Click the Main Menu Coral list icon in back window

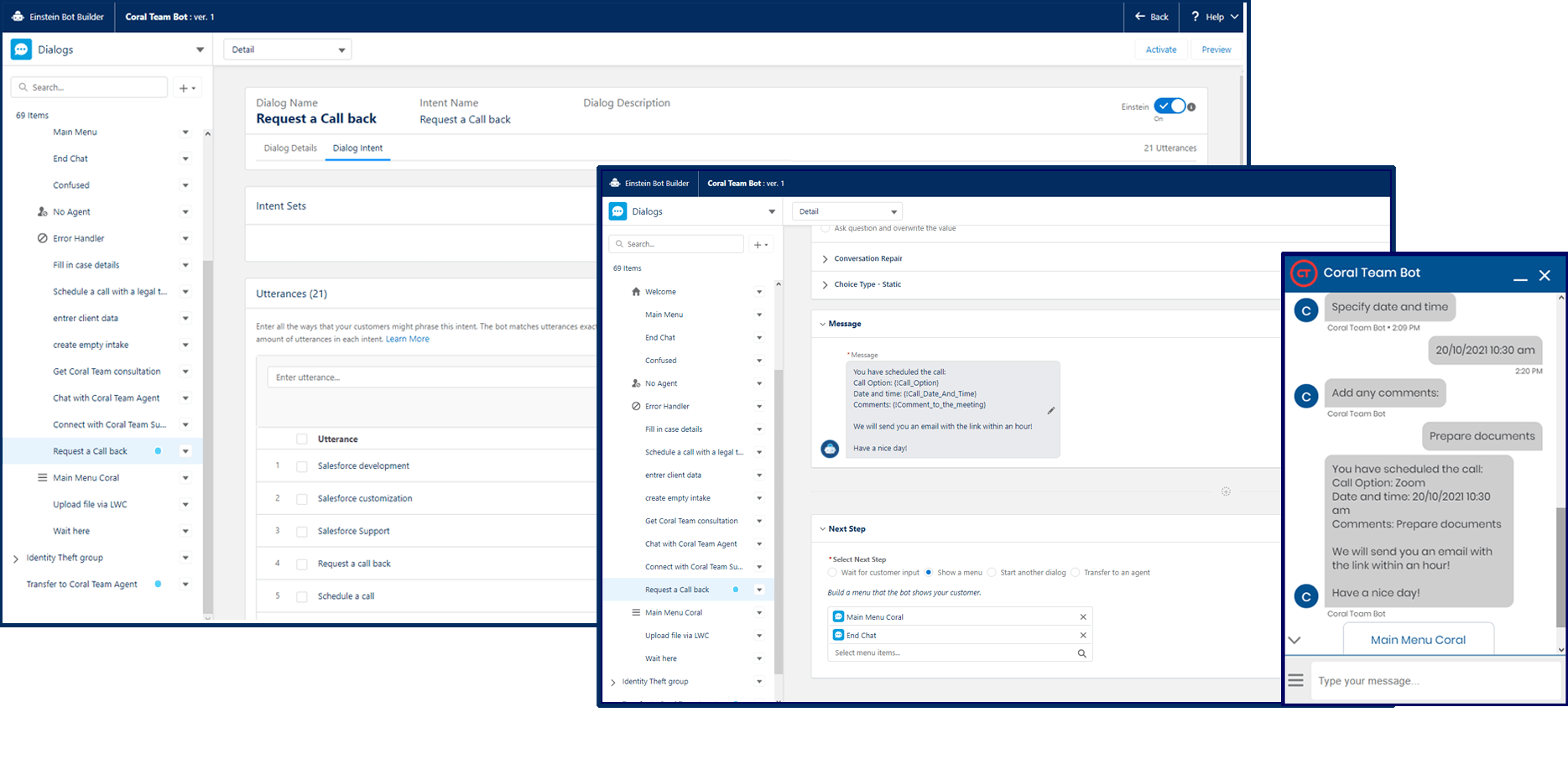43,478
